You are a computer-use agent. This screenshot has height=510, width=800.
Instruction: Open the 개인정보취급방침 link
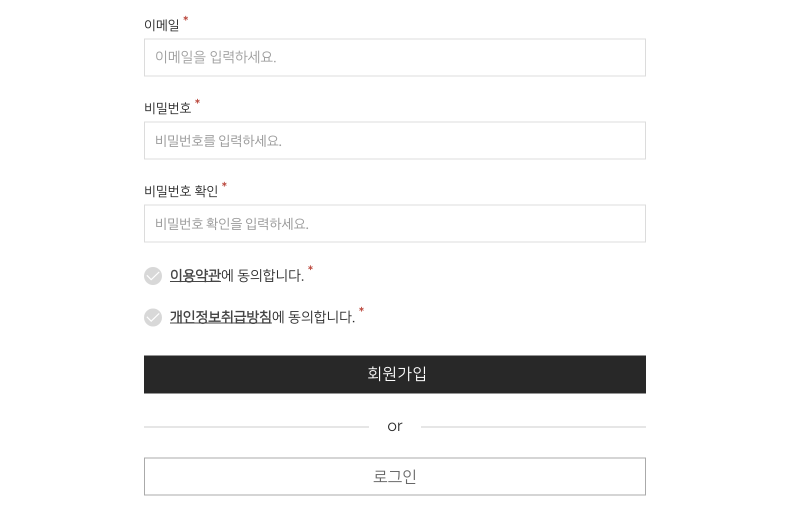pos(220,317)
